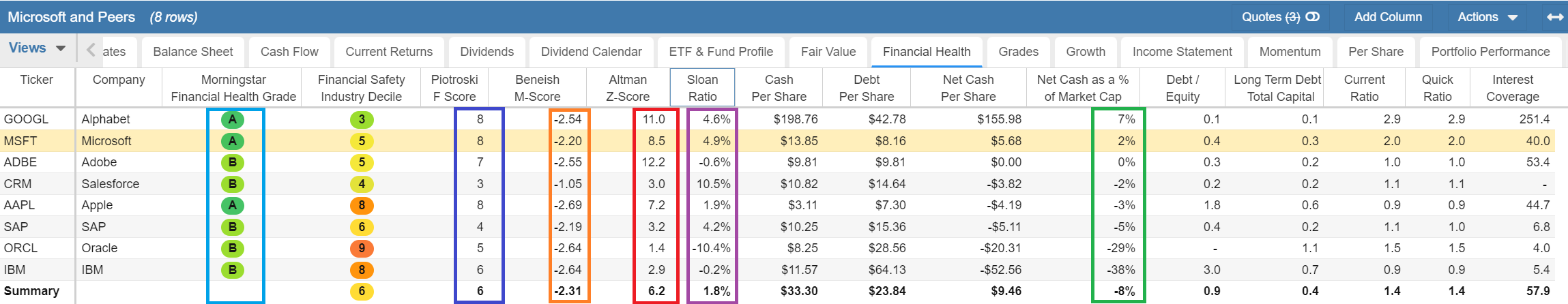Sort by Debt / Equity header
The width and height of the screenshot is (1568, 304).
pos(1182,88)
